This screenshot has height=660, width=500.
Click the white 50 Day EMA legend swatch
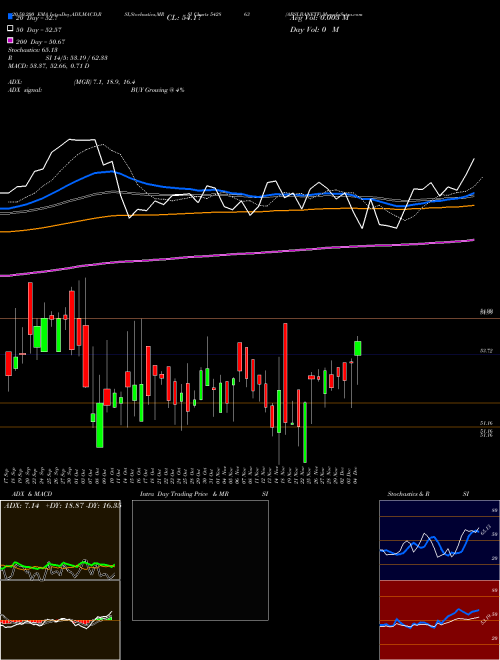pos(10,29)
